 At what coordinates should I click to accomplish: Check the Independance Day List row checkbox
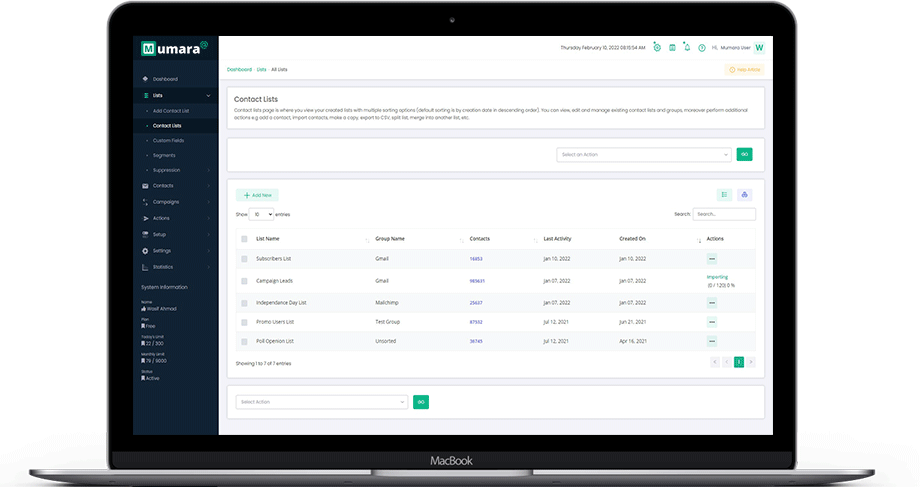(x=244, y=303)
